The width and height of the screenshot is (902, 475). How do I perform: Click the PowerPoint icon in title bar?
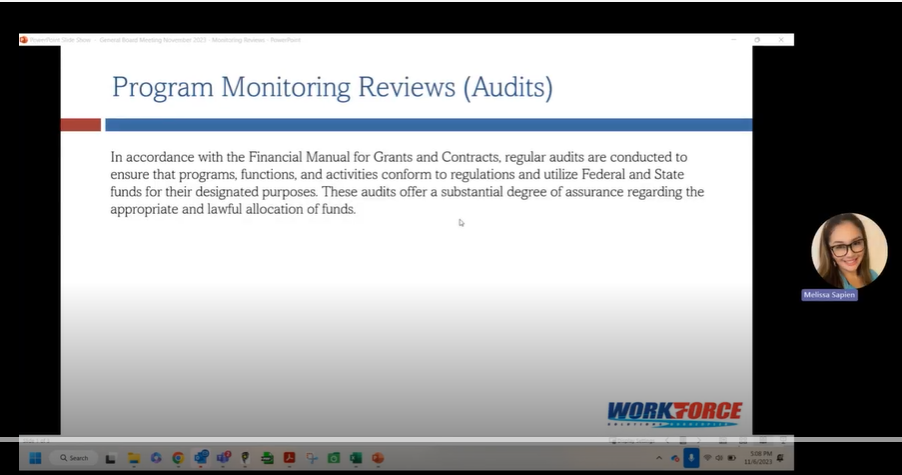pyautogui.click(x=24, y=40)
